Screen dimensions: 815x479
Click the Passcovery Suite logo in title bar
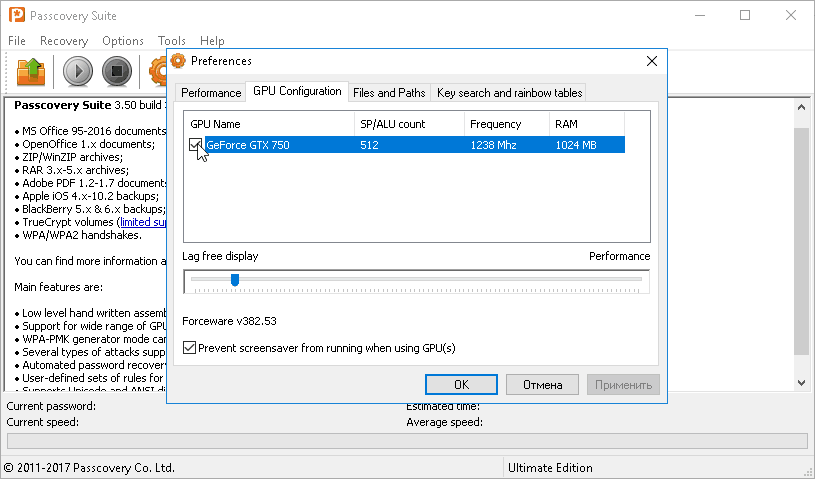(x=17, y=16)
